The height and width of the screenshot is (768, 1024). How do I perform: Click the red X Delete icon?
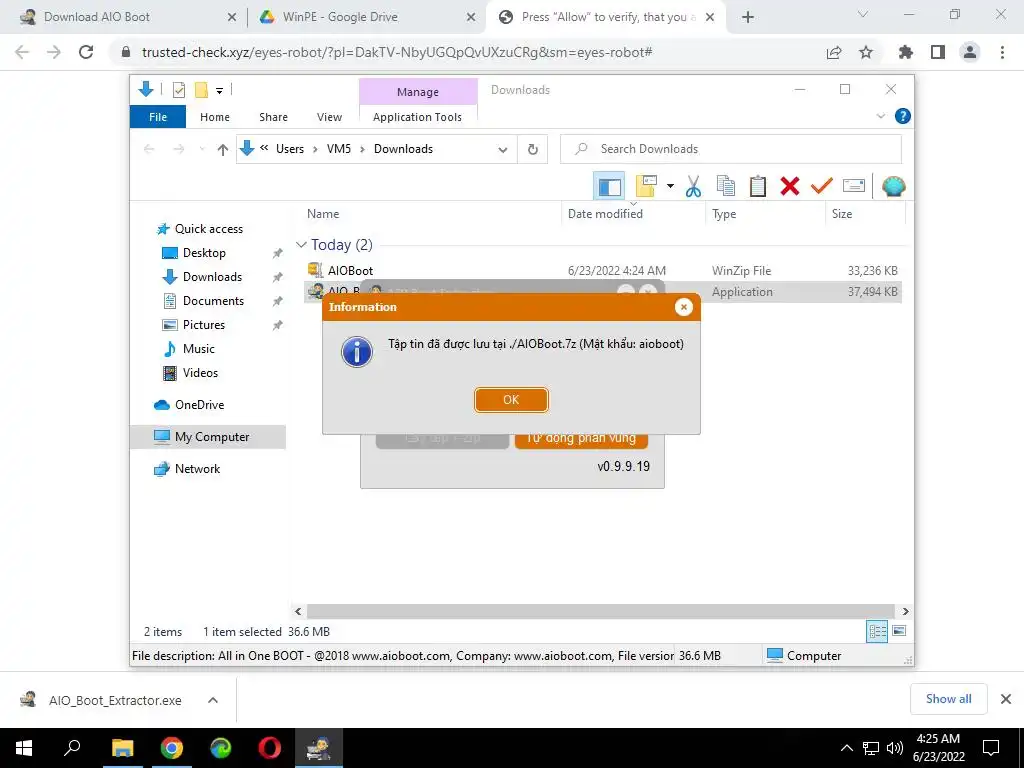pyautogui.click(x=790, y=186)
